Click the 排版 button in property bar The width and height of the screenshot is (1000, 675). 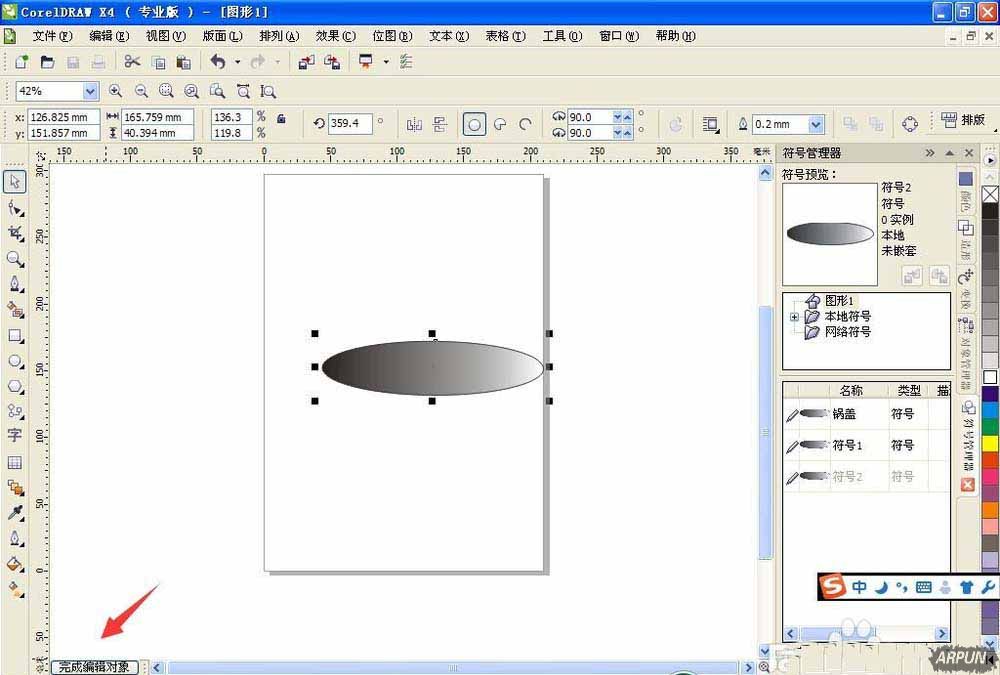pos(963,120)
